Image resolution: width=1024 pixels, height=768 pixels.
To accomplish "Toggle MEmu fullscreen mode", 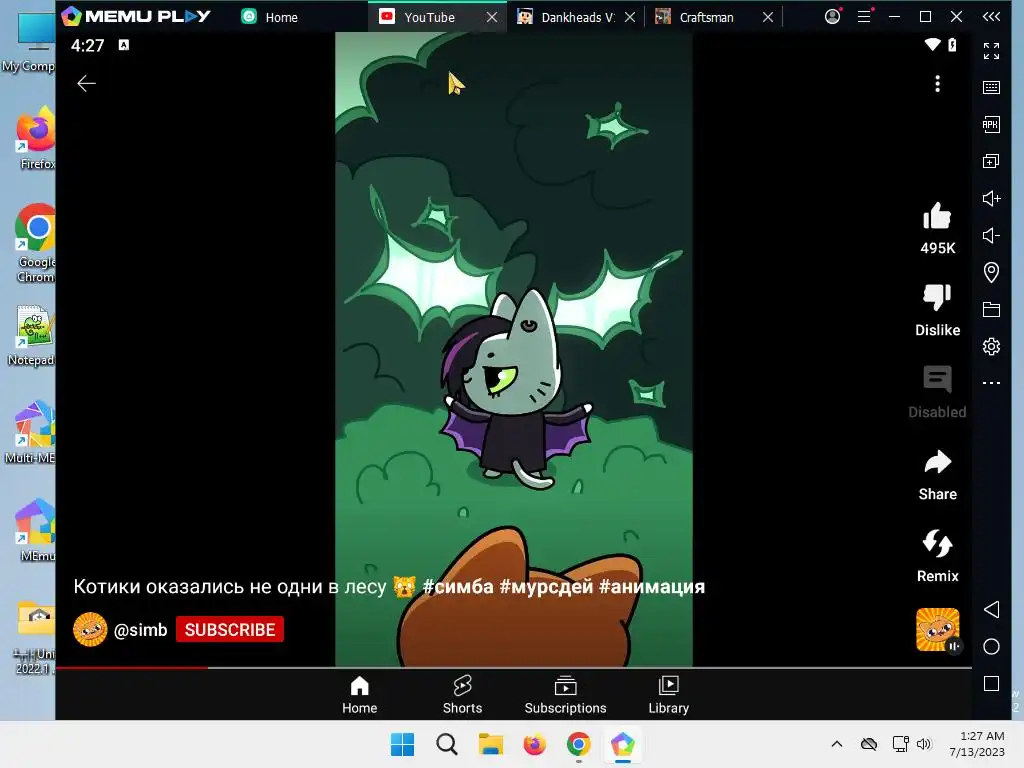I will 991,51.
